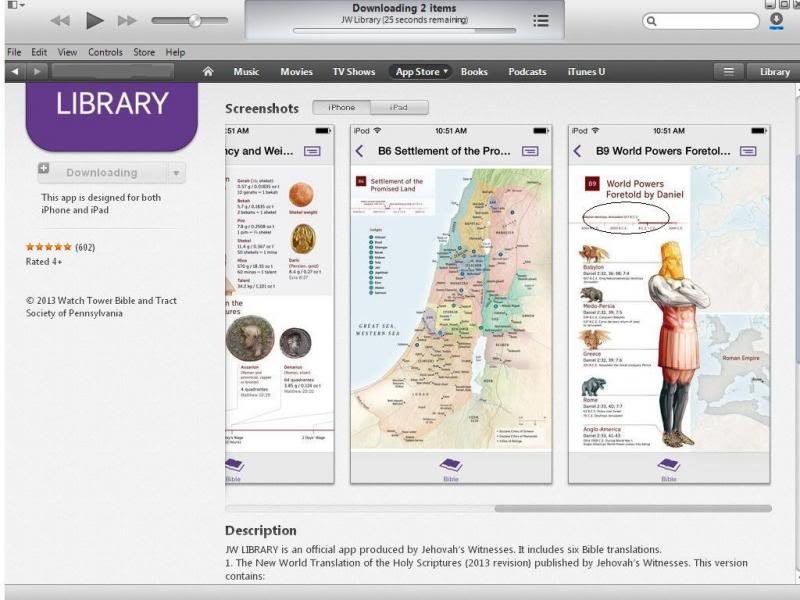This screenshot has width=800, height=600.
Task: Open the Store menu
Action: click(x=144, y=52)
